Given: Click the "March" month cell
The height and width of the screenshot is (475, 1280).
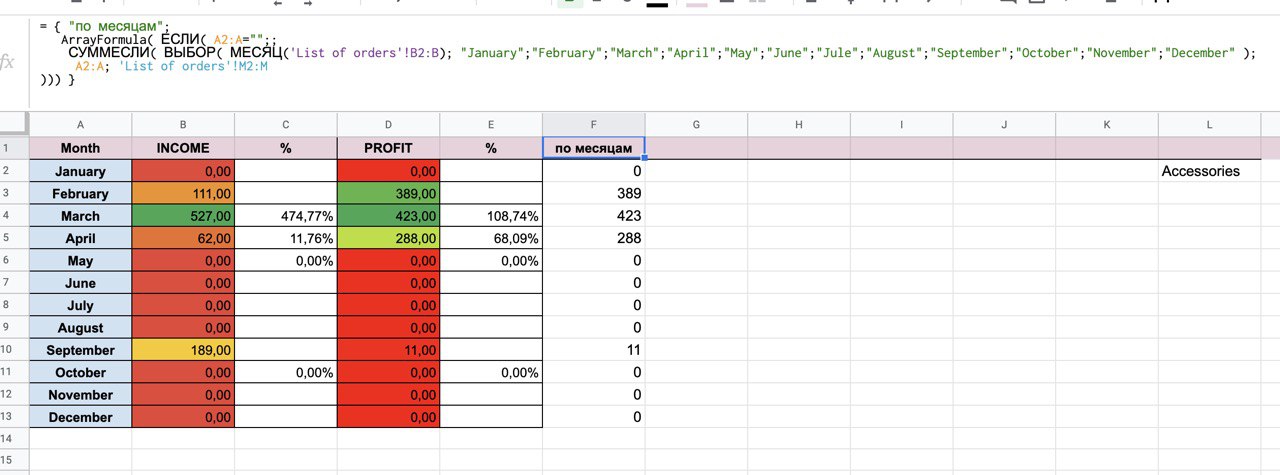Looking at the screenshot, I should [80, 215].
